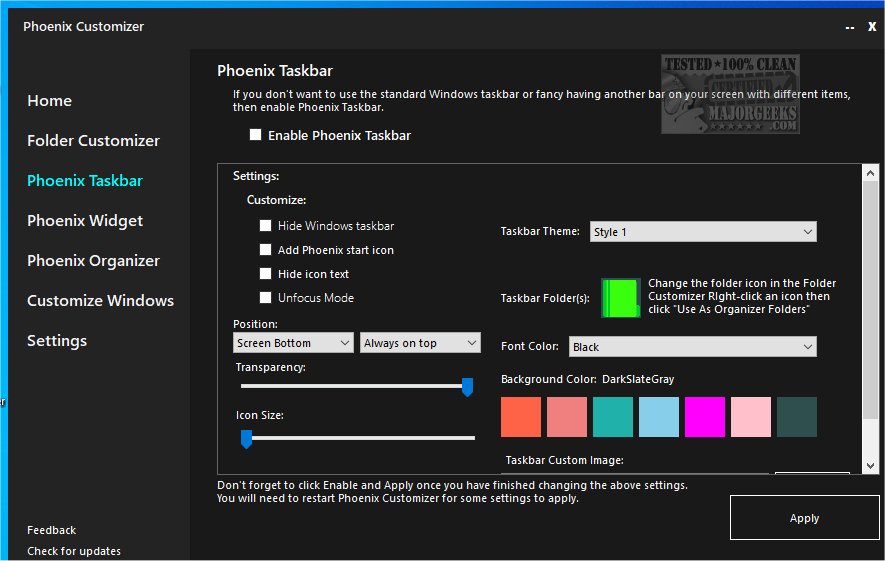Open the Taskbar Theme dropdown

(703, 232)
